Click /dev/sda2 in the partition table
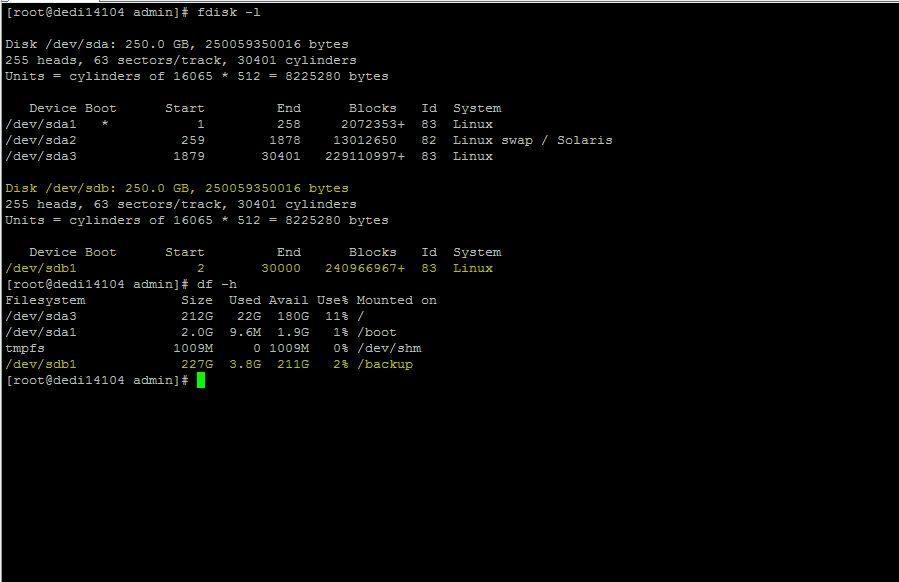 click(x=41, y=140)
